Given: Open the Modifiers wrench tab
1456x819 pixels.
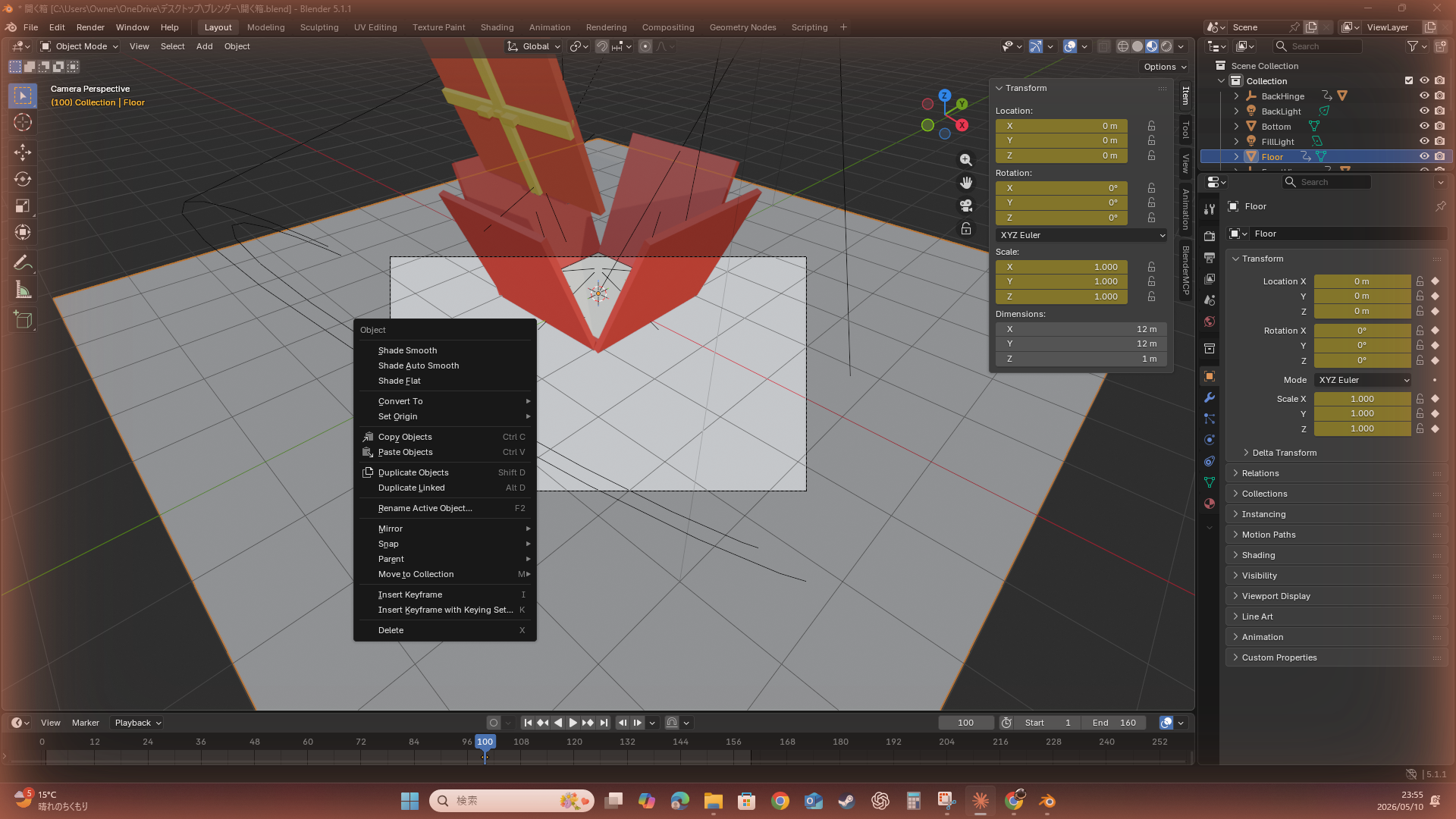Looking at the screenshot, I should pyautogui.click(x=1210, y=397).
